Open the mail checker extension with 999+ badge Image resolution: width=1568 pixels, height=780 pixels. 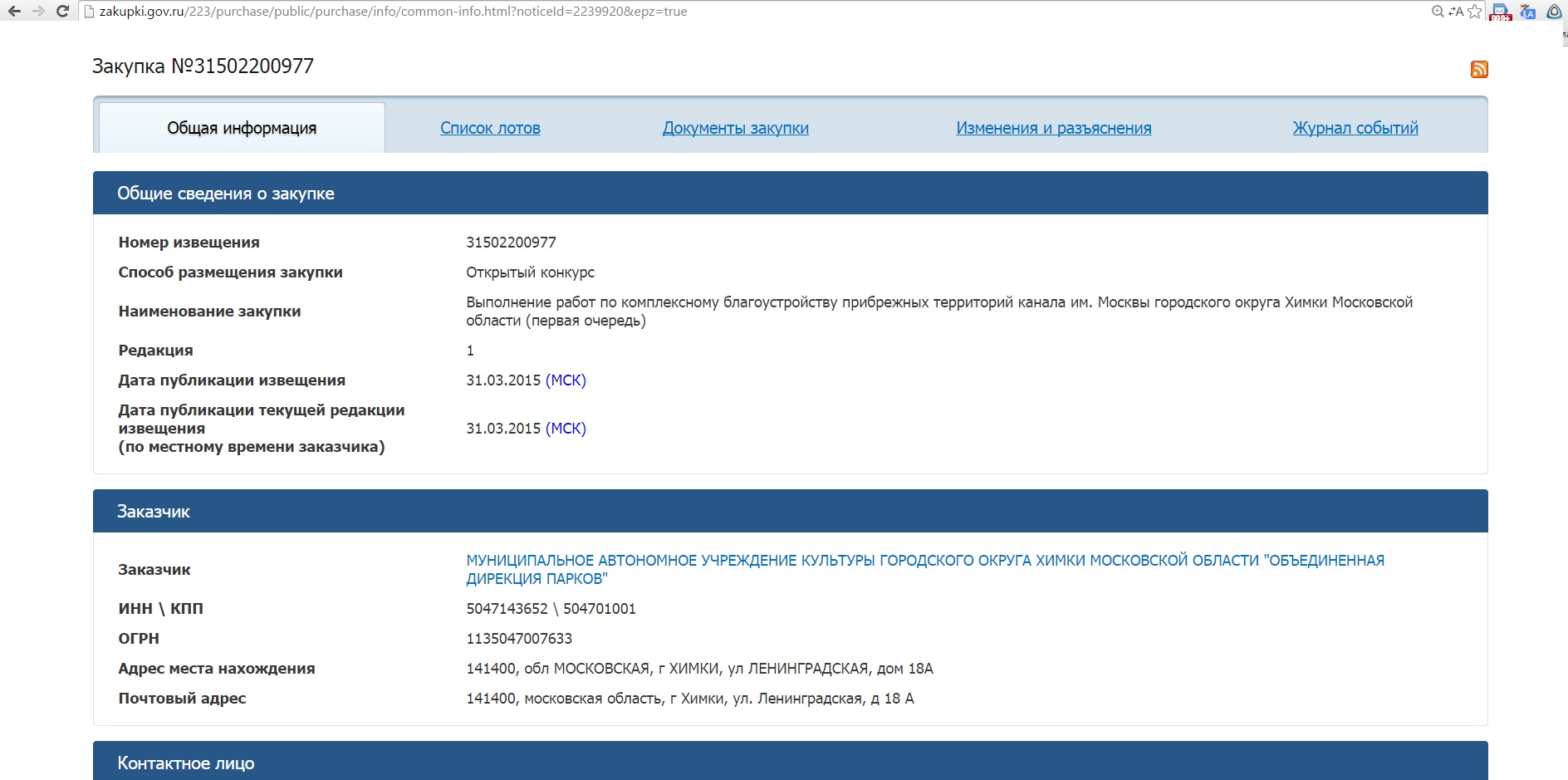coord(1500,12)
